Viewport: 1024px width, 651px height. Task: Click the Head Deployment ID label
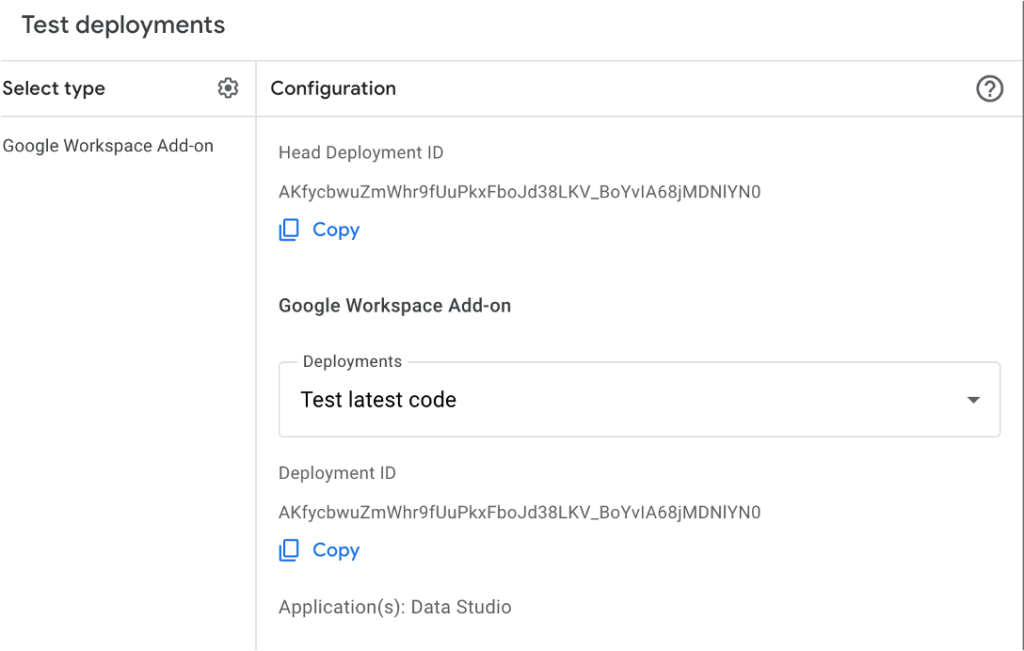tap(361, 153)
